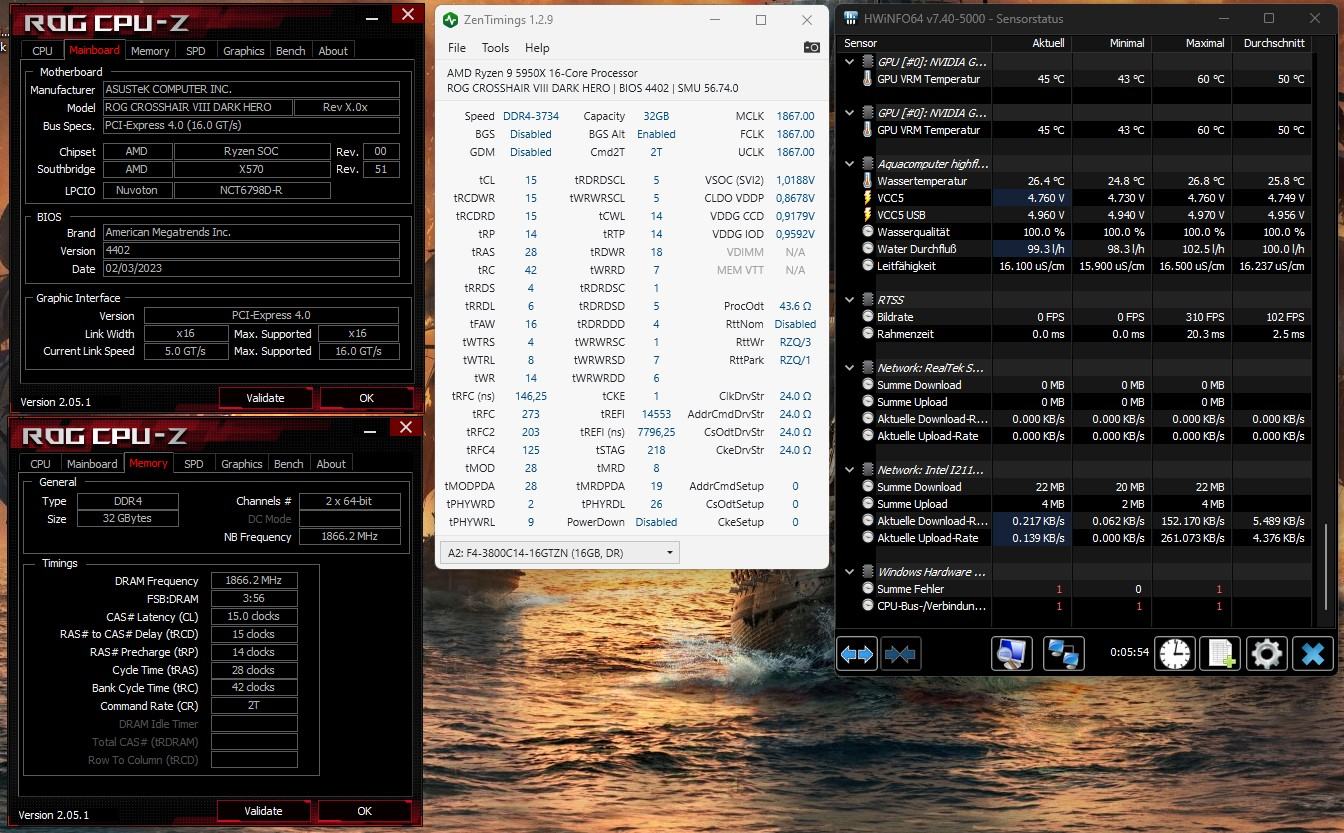The image size is (1344, 833).
Task: Click the Durchschnitt column header in HWiNFO
Action: click(1271, 44)
